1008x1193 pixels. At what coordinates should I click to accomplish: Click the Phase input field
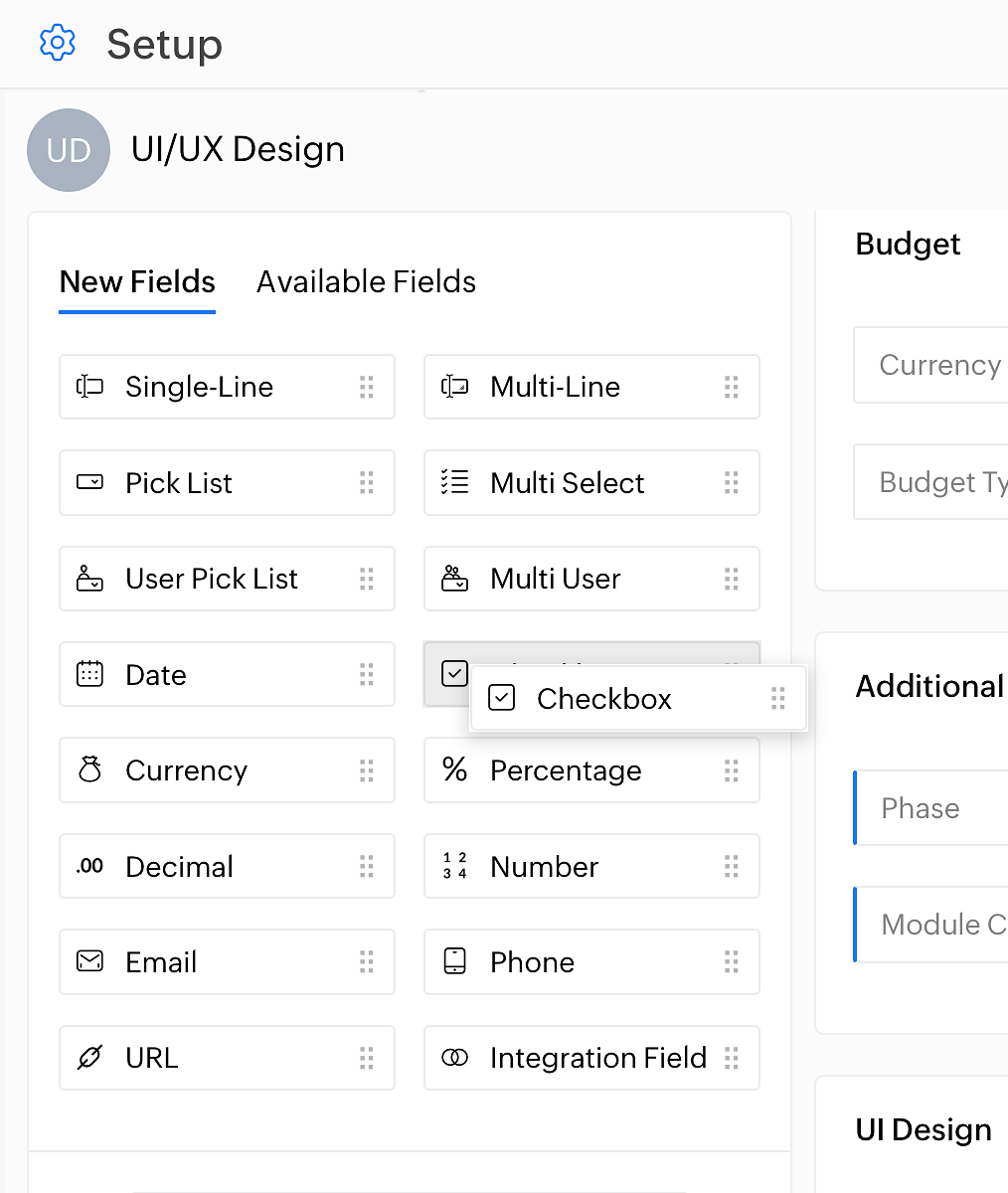click(x=932, y=808)
